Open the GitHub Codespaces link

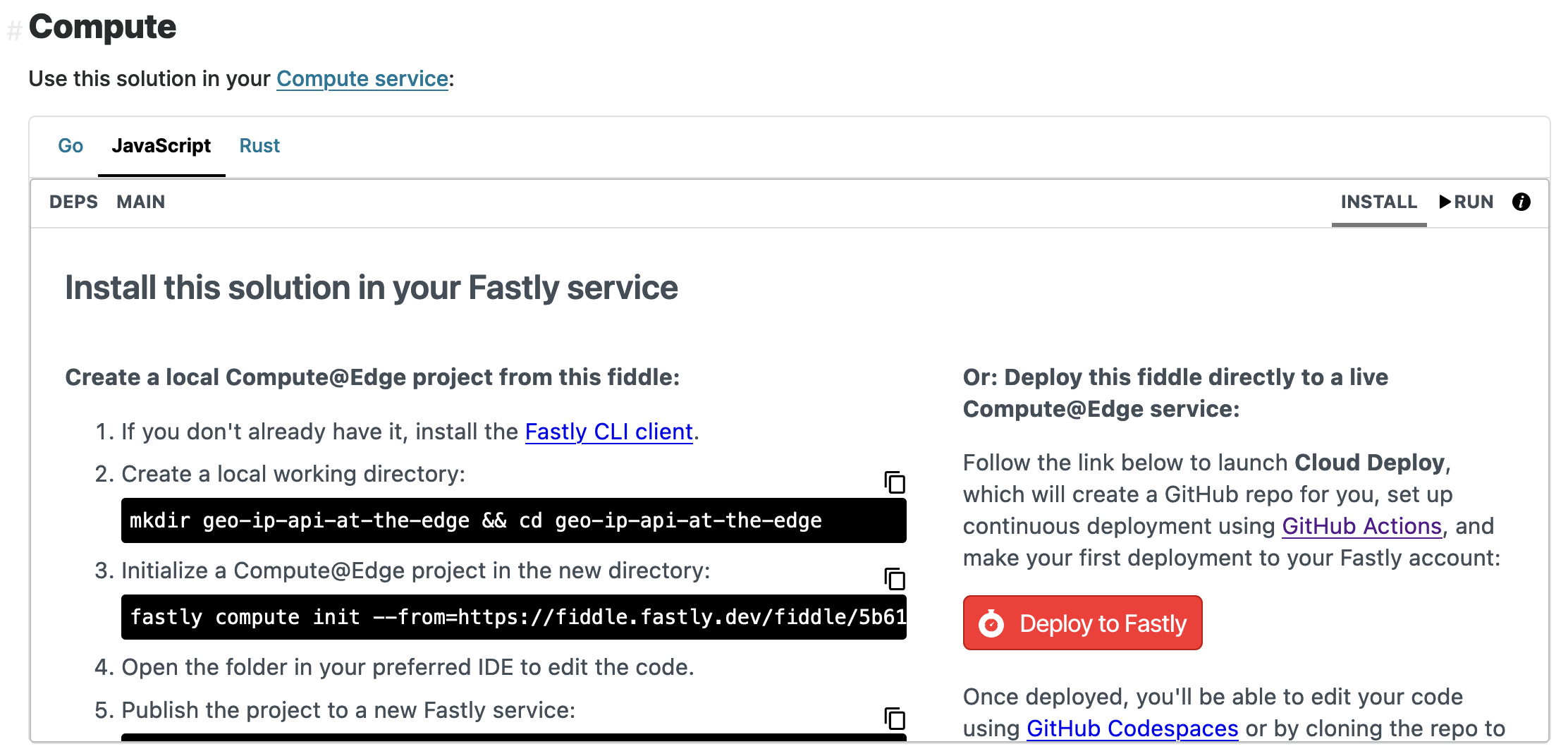[1132, 729]
